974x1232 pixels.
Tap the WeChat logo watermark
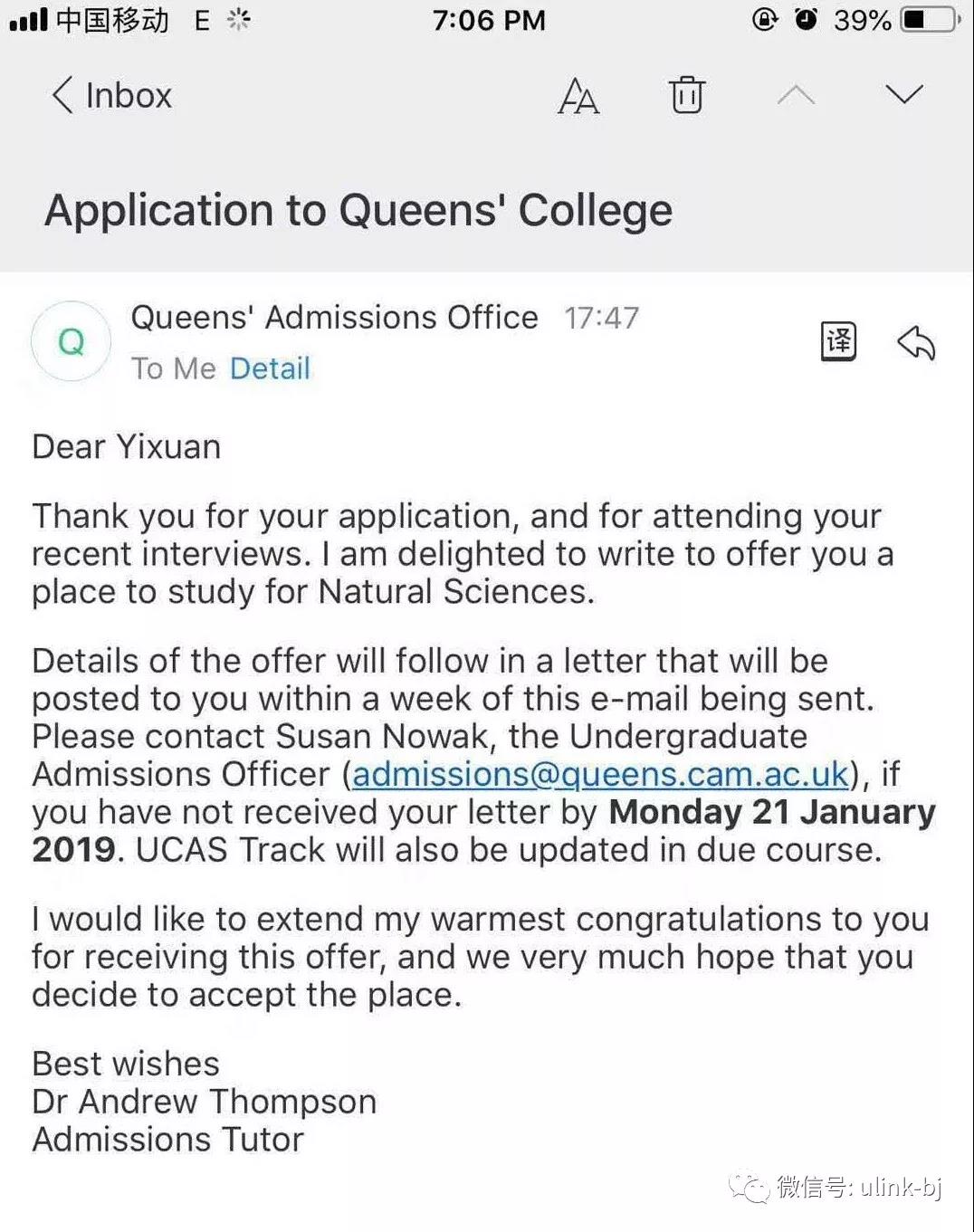click(750, 1187)
